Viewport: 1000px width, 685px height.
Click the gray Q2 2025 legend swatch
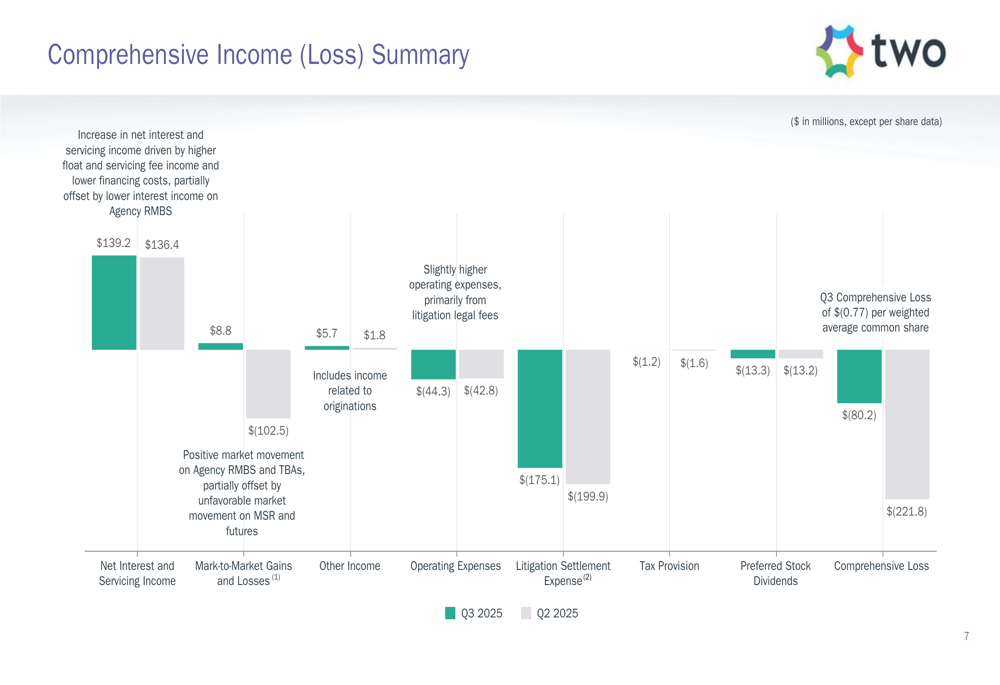(x=527, y=613)
